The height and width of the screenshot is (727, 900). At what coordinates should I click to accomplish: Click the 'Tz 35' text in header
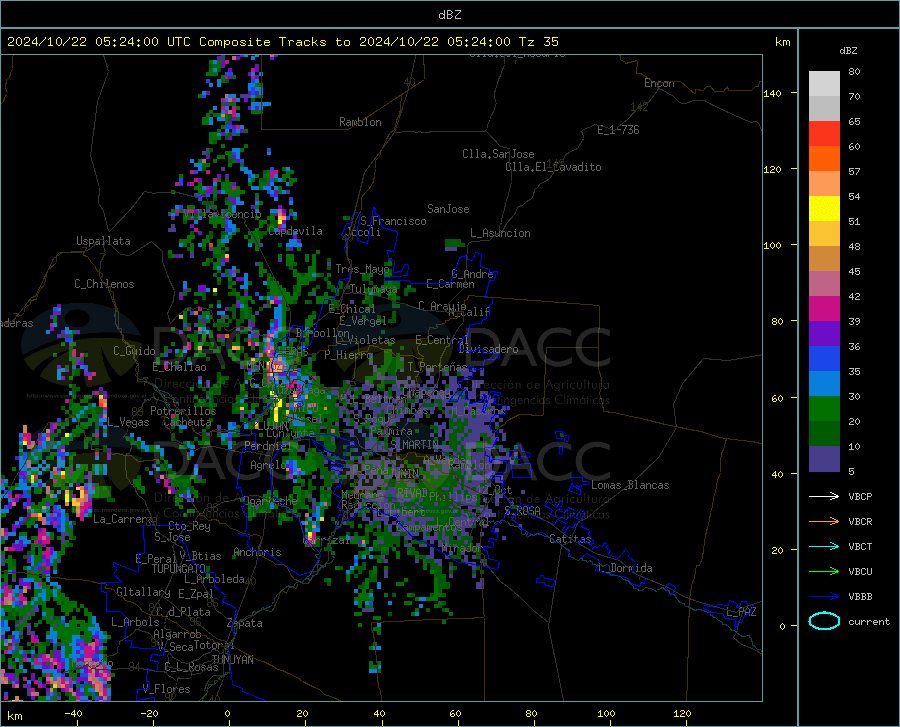pyautogui.click(x=538, y=42)
